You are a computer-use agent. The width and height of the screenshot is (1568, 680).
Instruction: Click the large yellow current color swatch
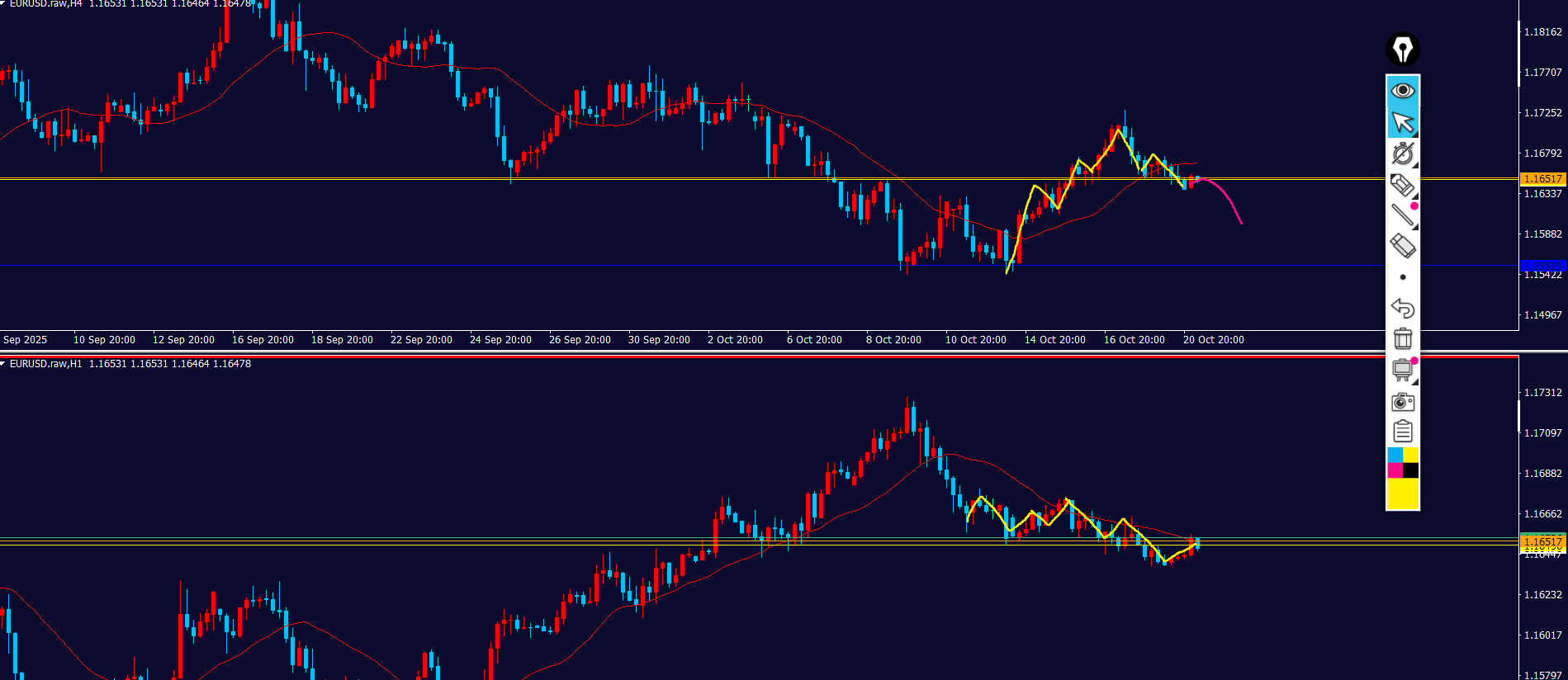point(1402,493)
